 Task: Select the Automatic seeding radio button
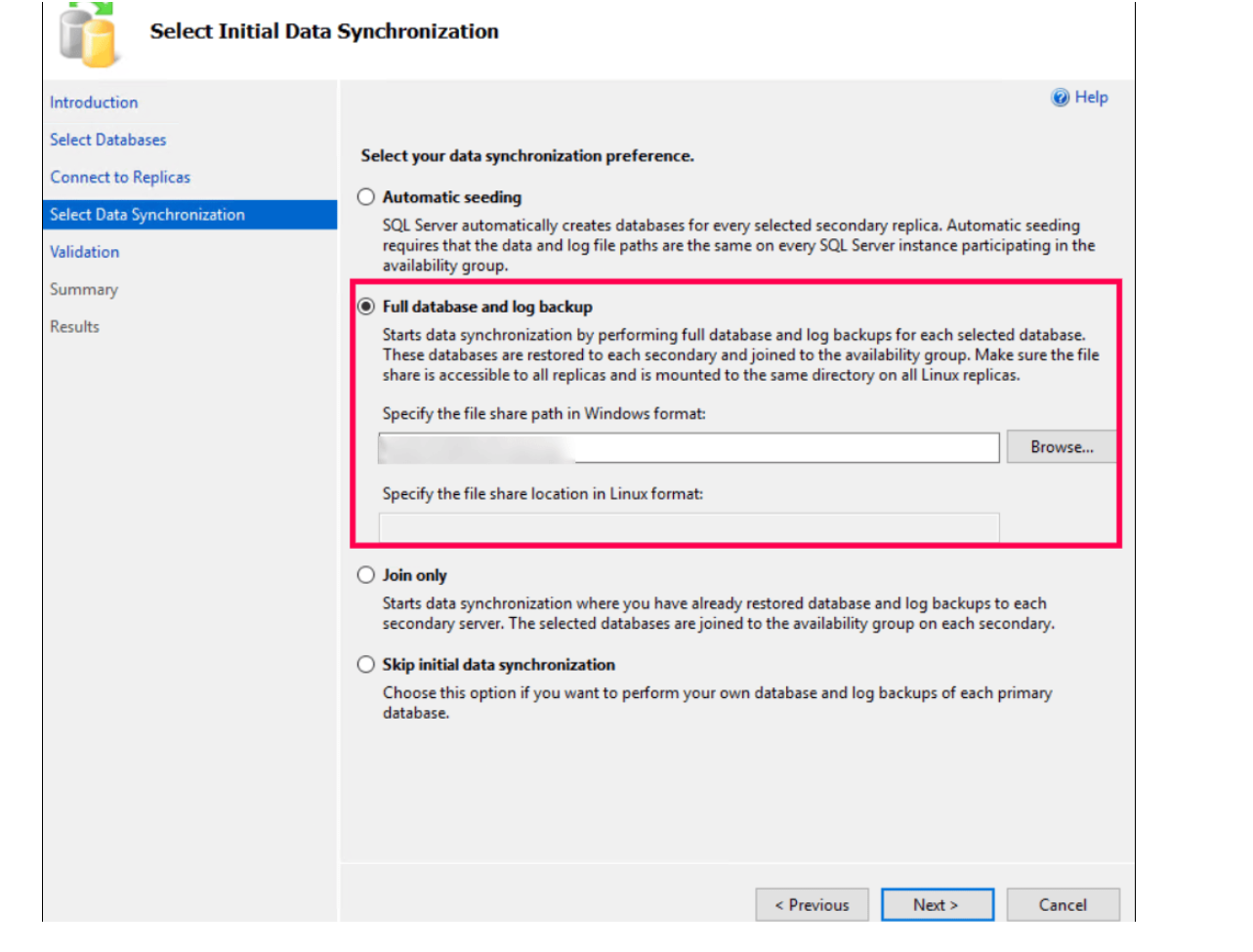click(x=366, y=197)
